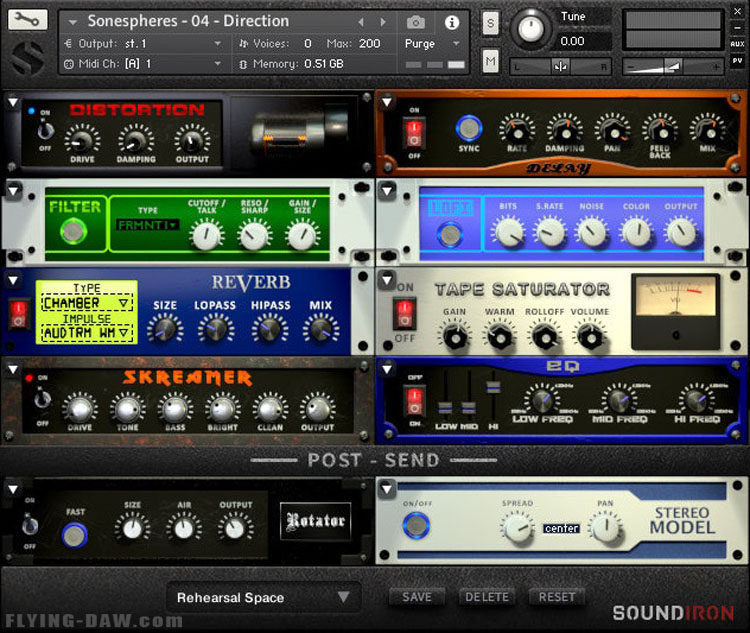Click the Tape Saturator ROLLOFF knob
Viewport: 750px width, 633px height.
[x=544, y=336]
